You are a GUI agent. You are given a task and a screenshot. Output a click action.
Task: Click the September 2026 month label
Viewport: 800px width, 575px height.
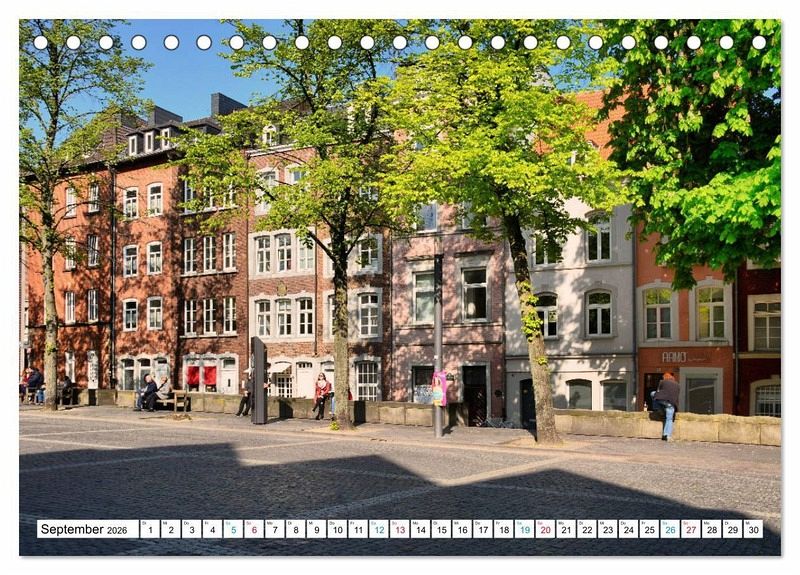pyautogui.click(x=84, y=529)
